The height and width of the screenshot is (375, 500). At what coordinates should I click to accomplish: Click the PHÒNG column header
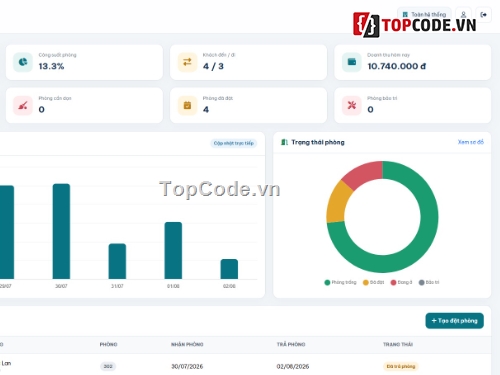click(x=108, y=344)
